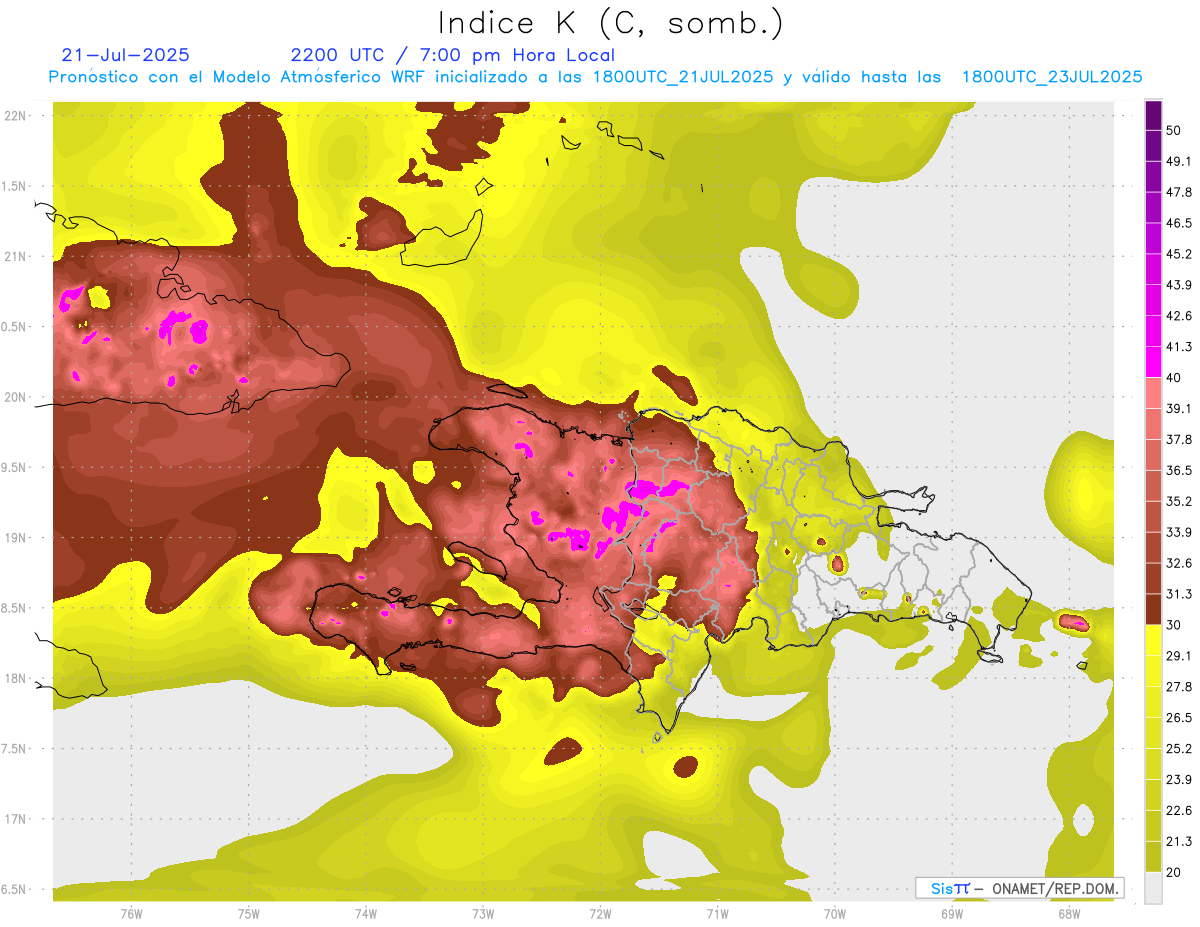The width and height of the screenshot is (1200, 927).
Task: Click the legend value '26.5'
Action: (x=1179, y=718)
